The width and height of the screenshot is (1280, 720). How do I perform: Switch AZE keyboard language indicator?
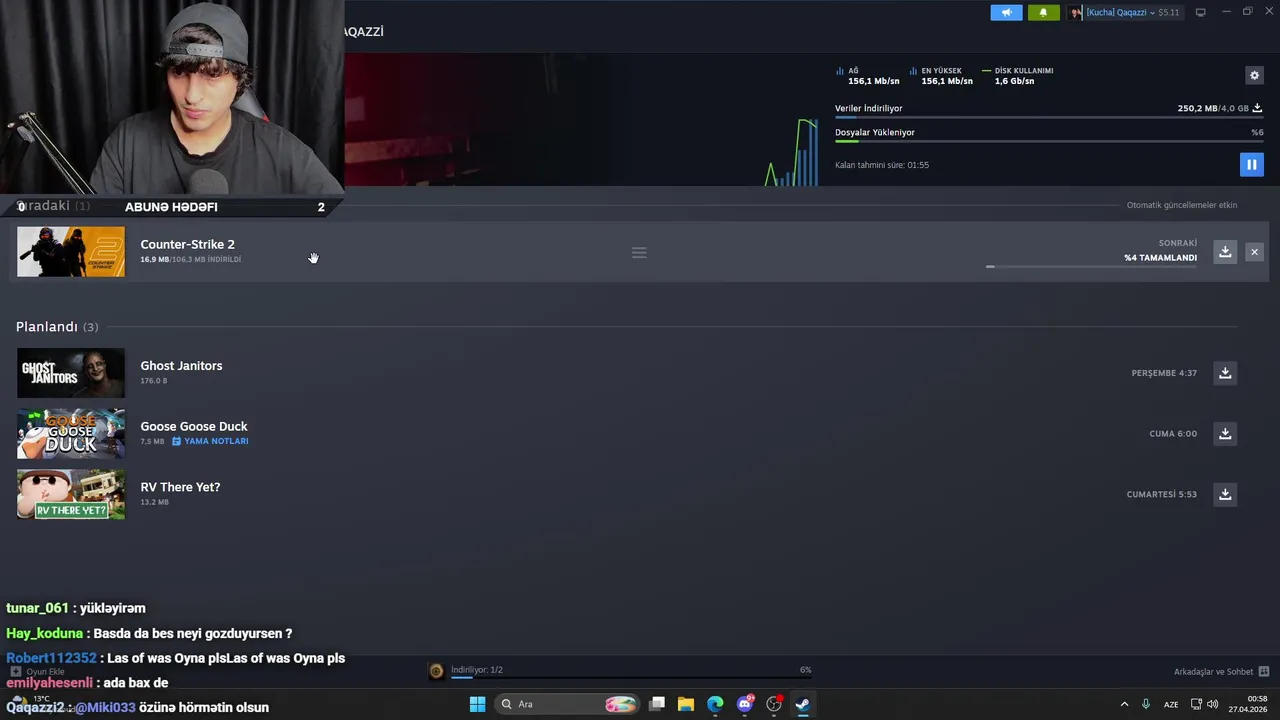1171,704
